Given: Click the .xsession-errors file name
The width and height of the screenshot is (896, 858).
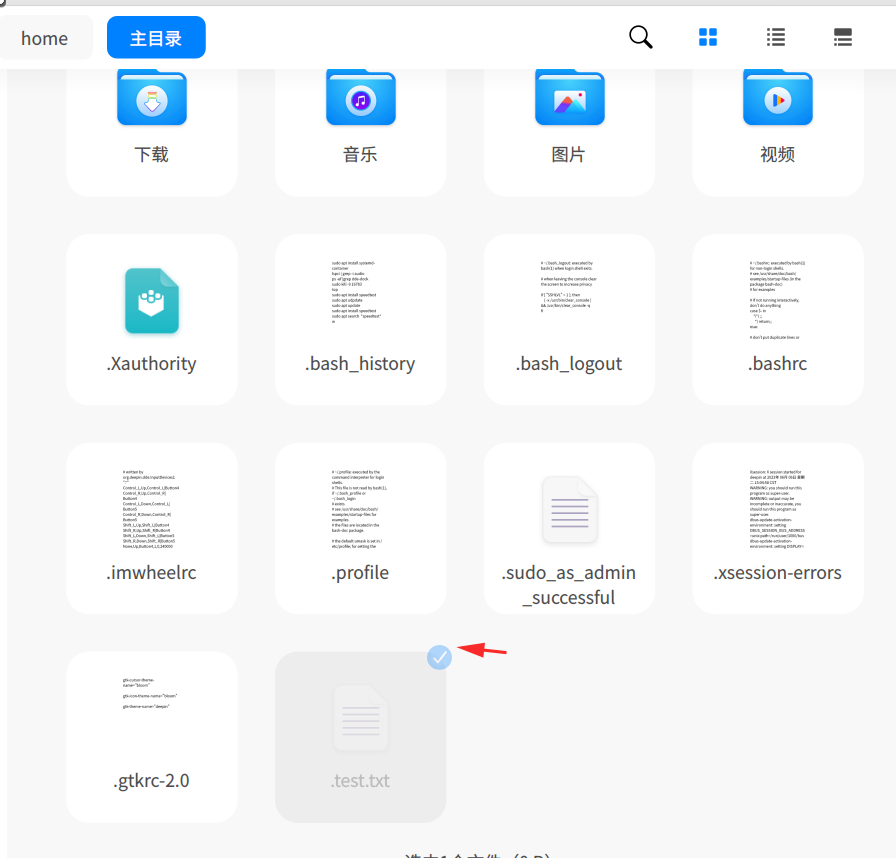Looking at the screenshot, I should point(778,572).
